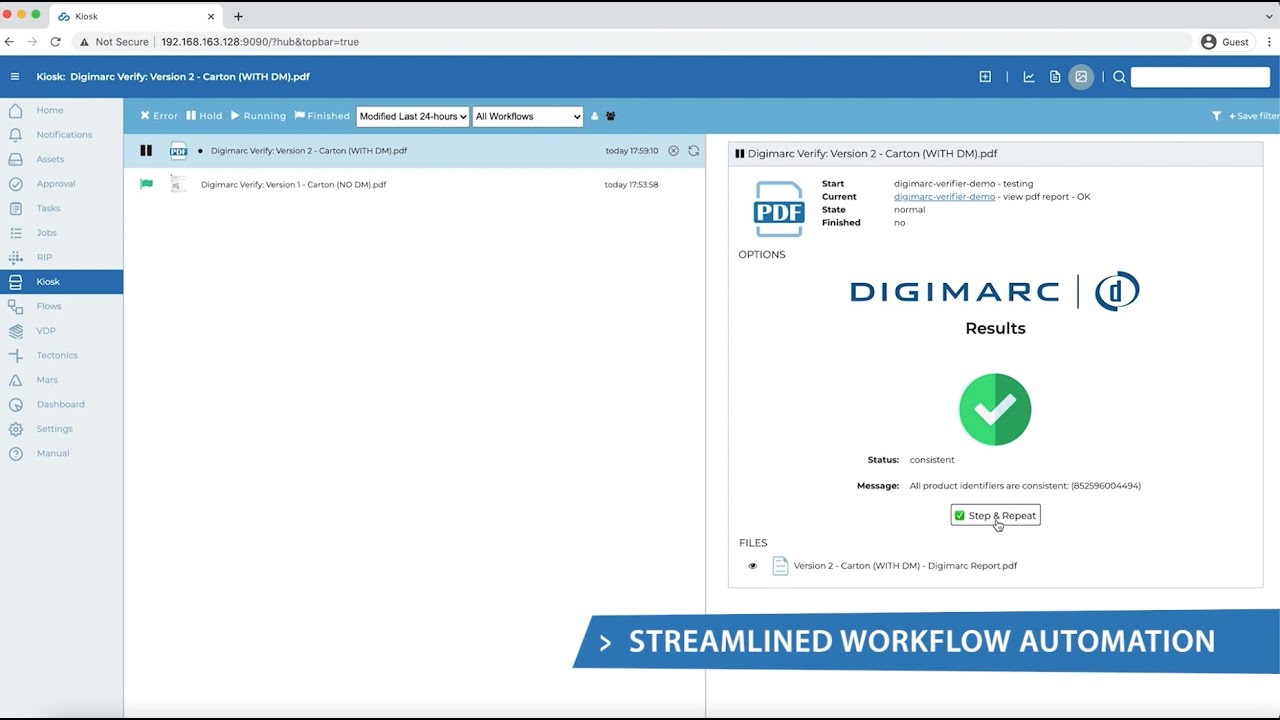Open the All Workflows dropdown
This screenshot has height=720, width=1280.
[x=527, y=116]
